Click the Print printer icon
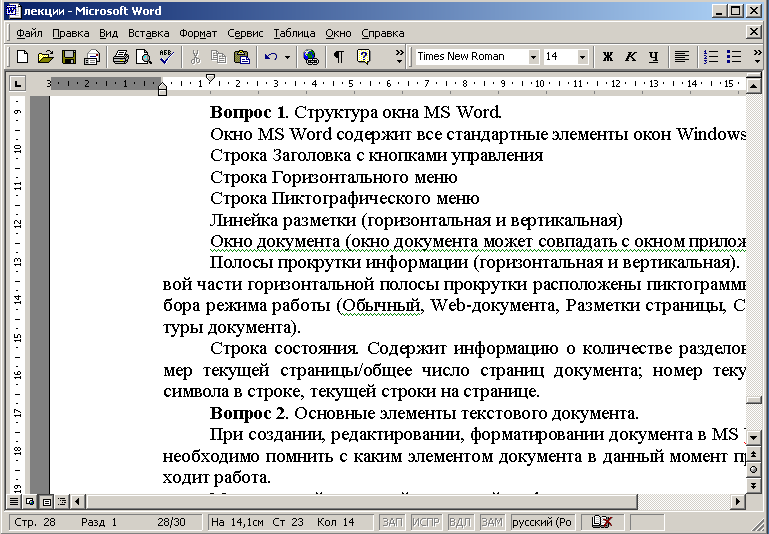 coord(92,57)
